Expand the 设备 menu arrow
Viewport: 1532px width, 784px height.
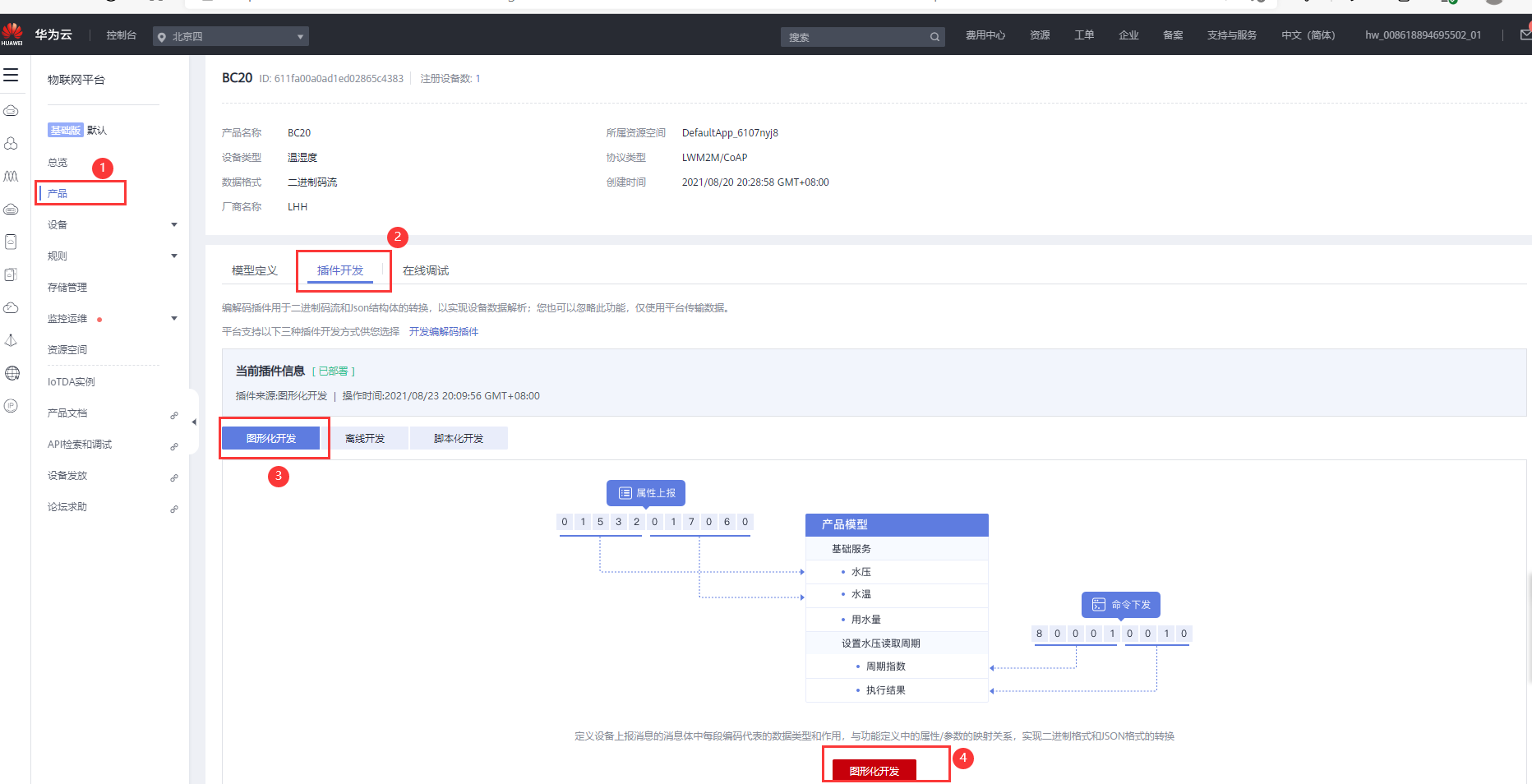pos(174,225)
